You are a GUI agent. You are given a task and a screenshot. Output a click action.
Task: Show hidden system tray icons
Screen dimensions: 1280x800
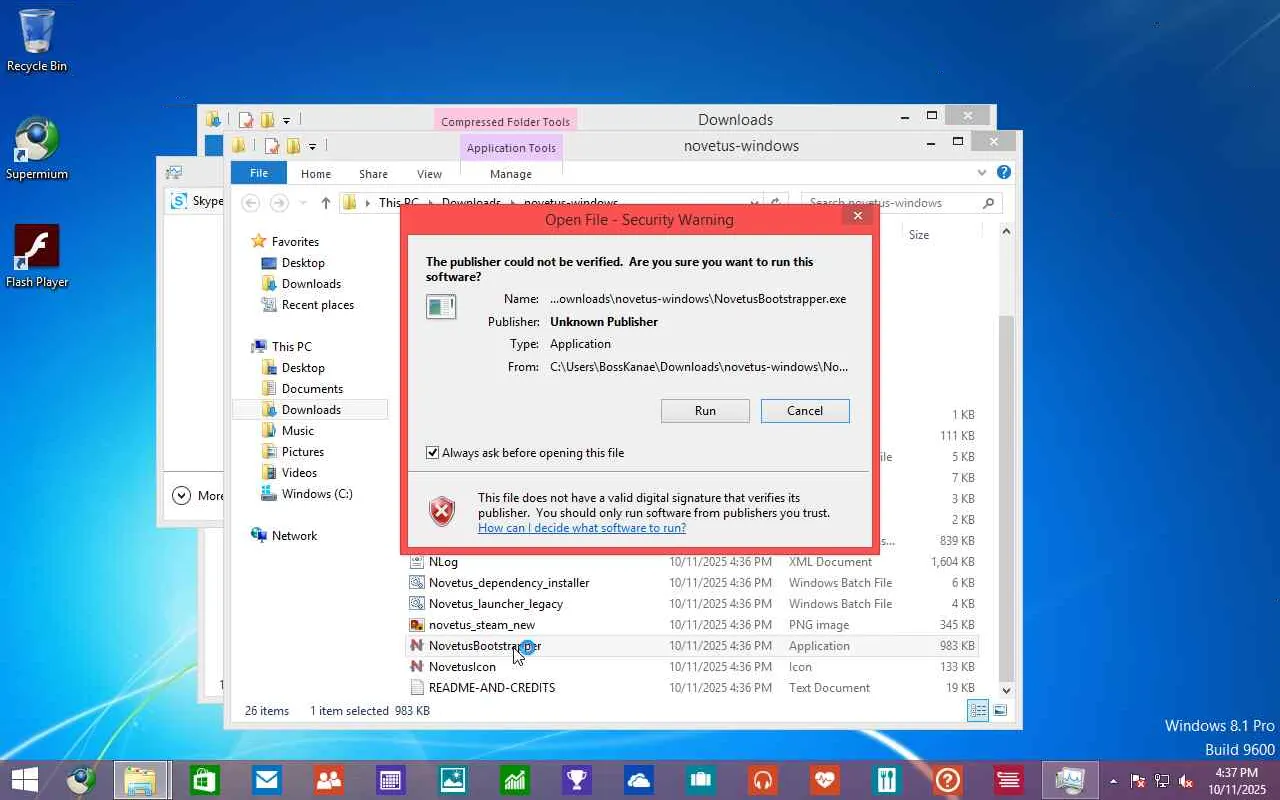pos(1113,781)
